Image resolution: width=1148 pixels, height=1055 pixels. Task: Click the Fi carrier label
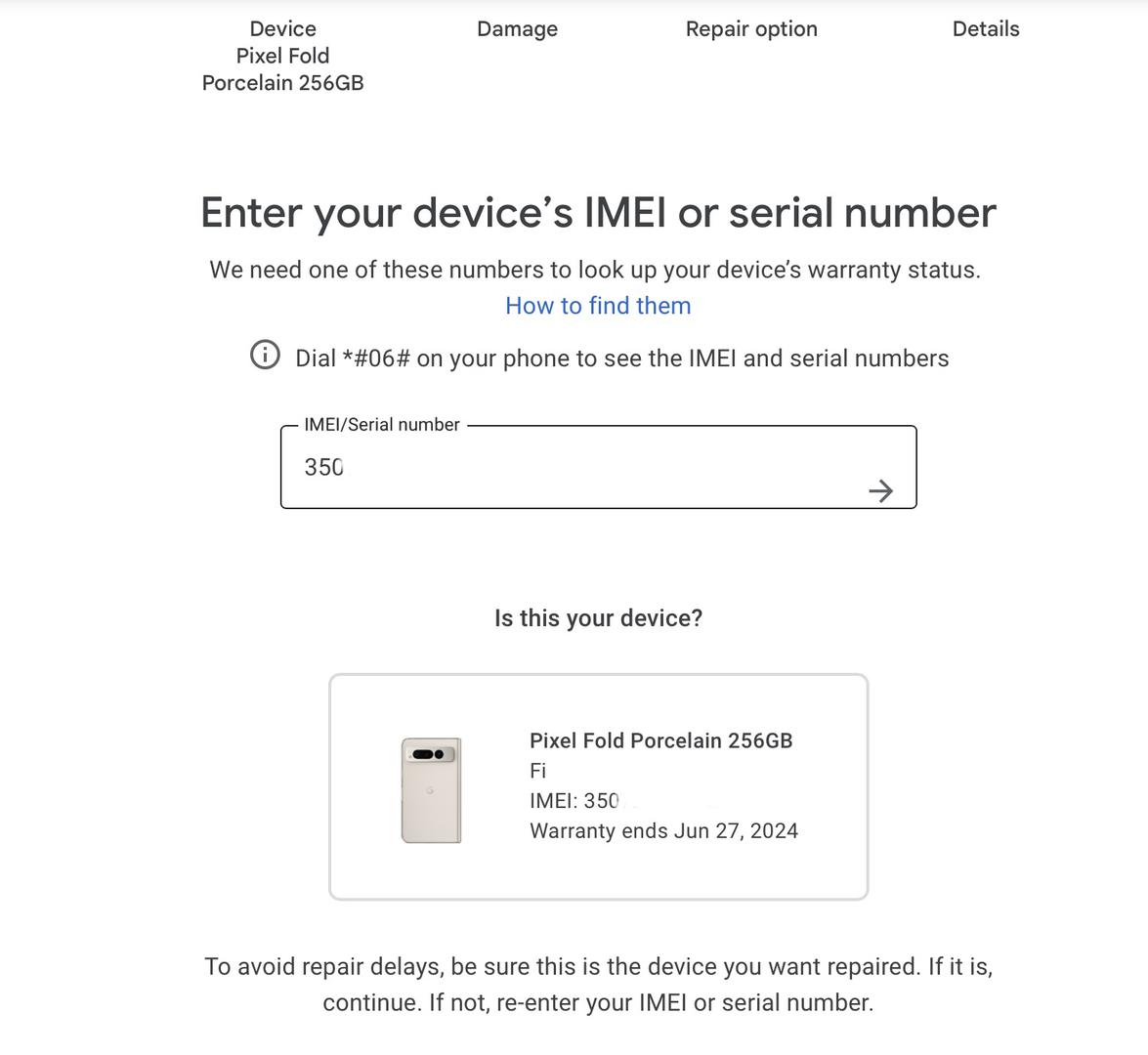click(538, 770)
